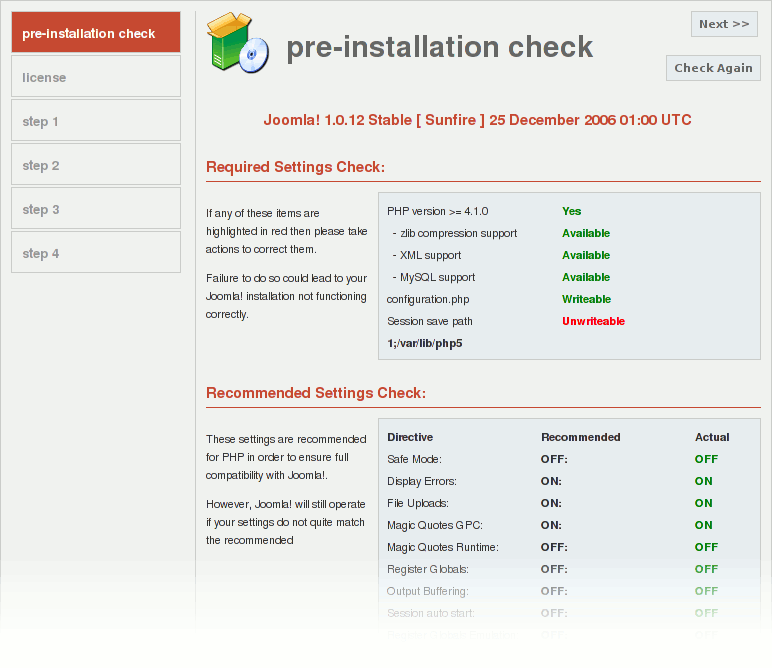Click the Recommended Settings Check heading

[316, 393]
